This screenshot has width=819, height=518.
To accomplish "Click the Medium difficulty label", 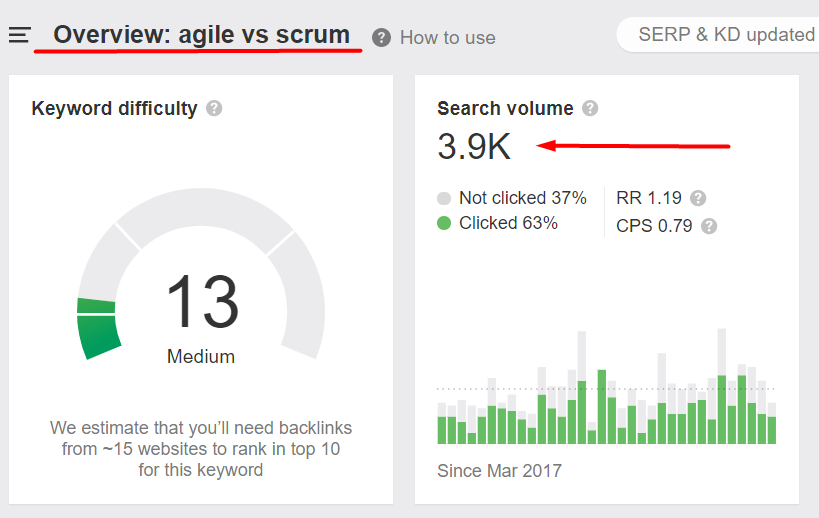I will point(201,356).
